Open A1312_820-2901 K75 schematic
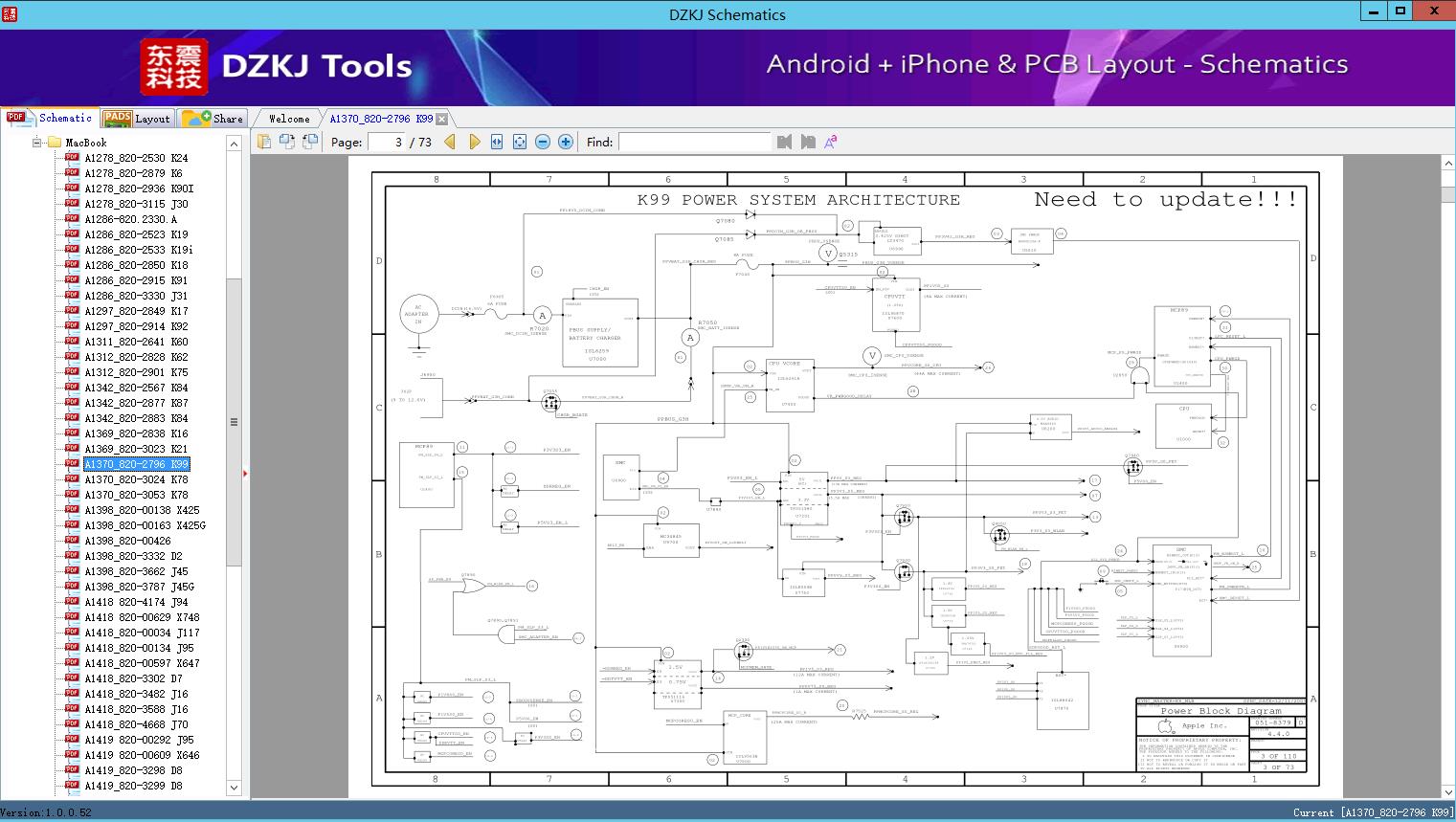This screenshot has height=822, width=1456. coord(136,372)
